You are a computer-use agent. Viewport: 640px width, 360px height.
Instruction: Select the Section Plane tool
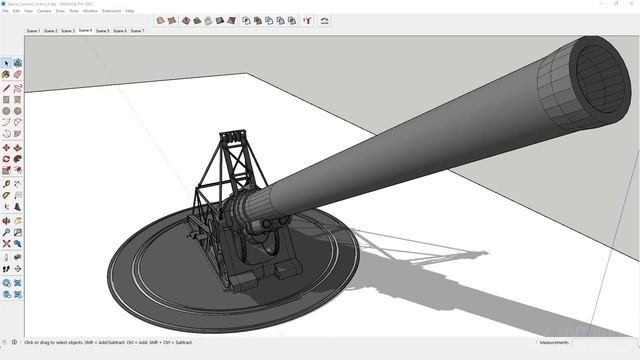18,269
